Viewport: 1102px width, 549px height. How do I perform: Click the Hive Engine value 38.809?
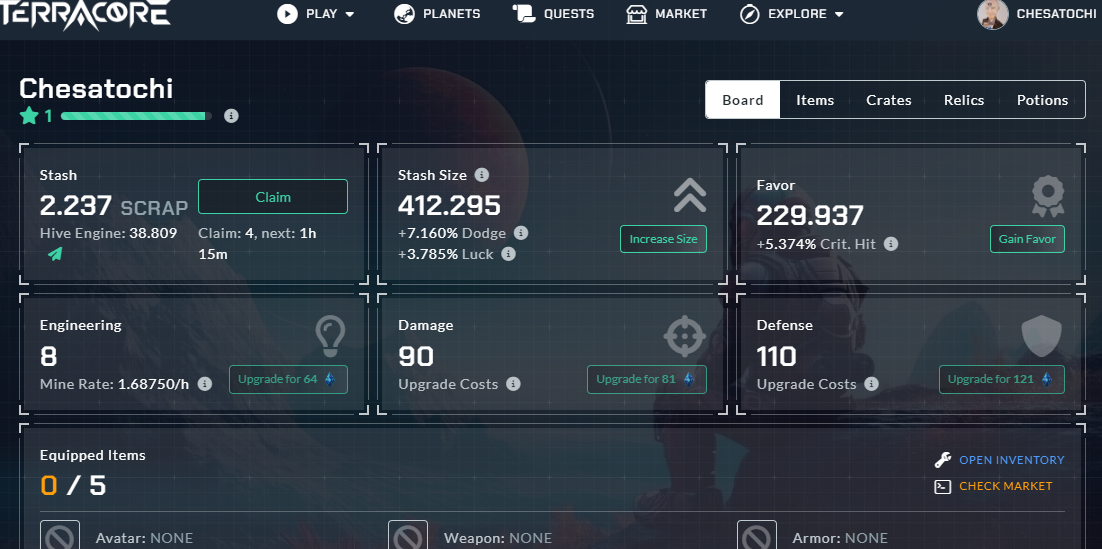(x=153, y=233)
